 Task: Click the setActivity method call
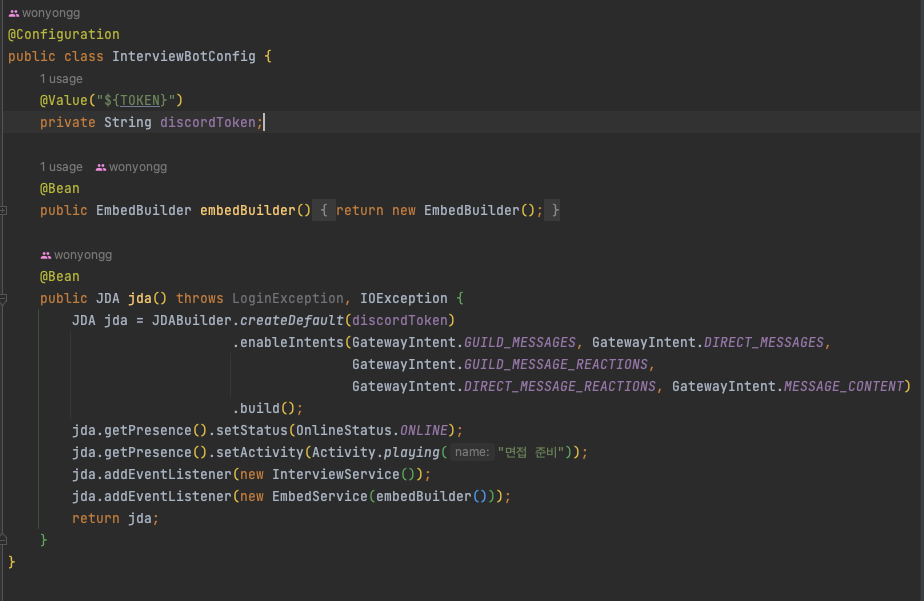point(259,453)
